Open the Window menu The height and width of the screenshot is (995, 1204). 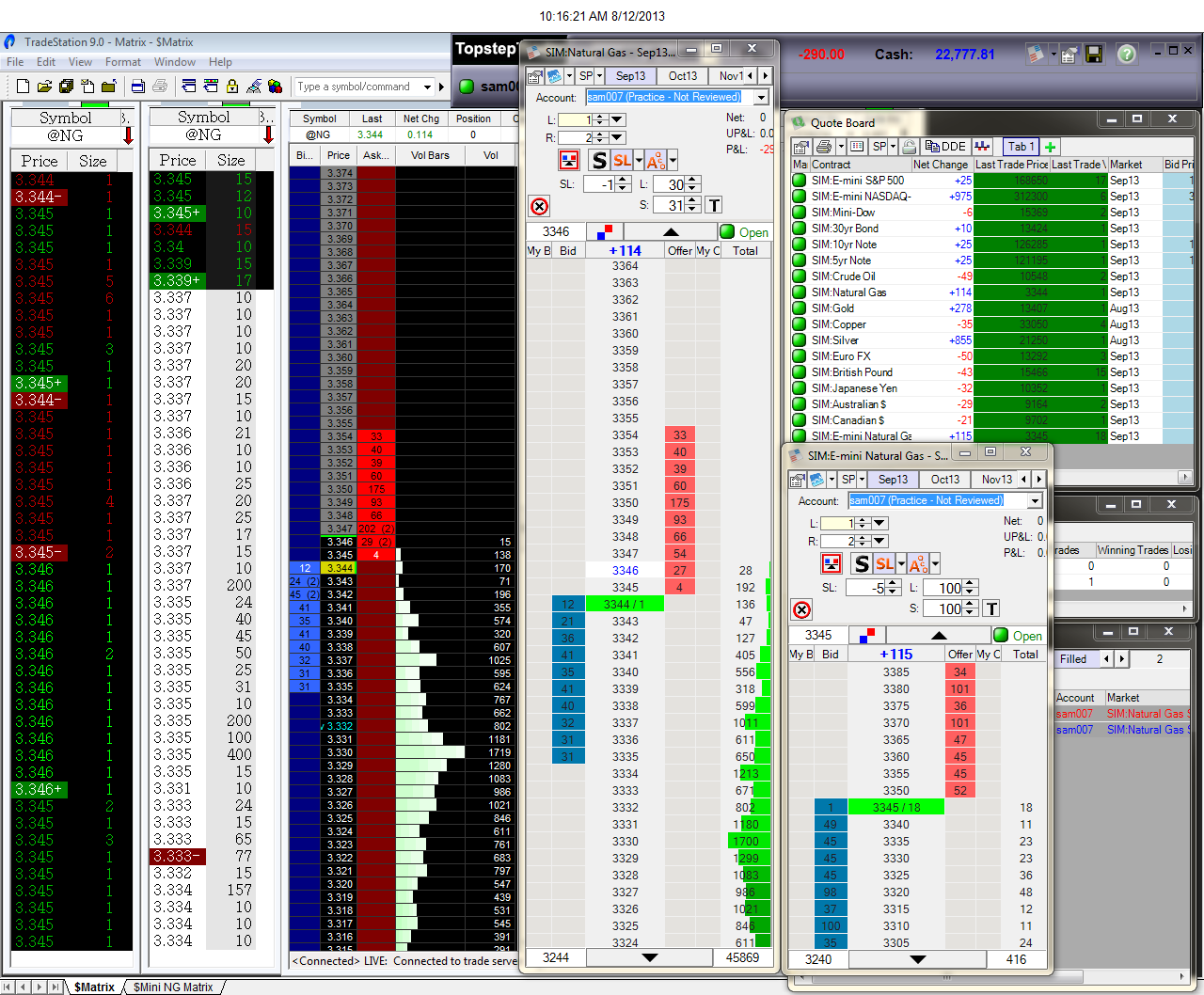pyautogui.click(x=175, y=62)
